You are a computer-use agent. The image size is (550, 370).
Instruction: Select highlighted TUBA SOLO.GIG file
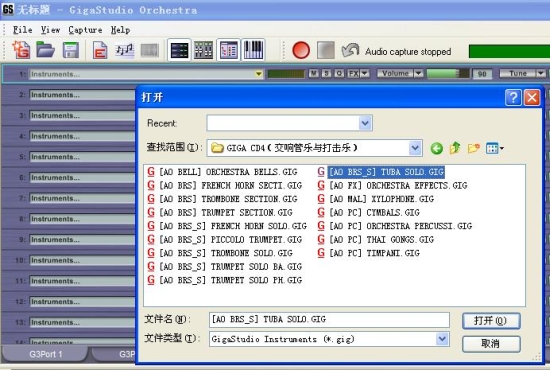386,172
